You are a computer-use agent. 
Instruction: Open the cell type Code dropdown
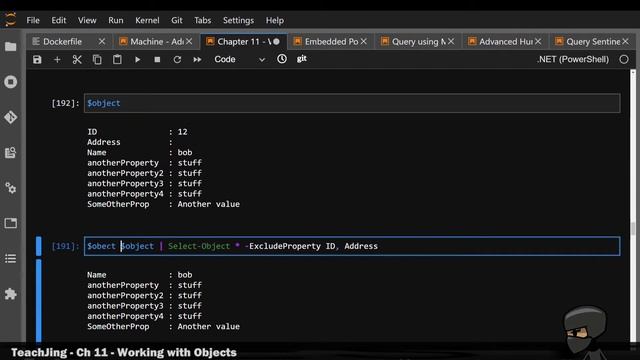click(240, 60)
